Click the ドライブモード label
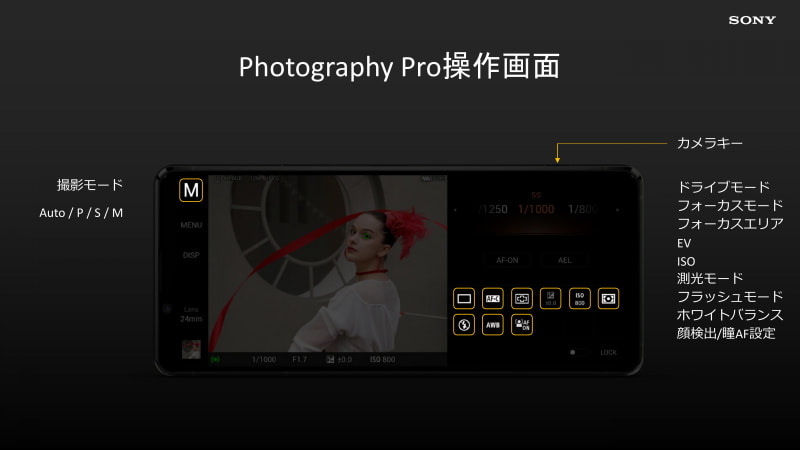This screenshot has height=450, width=800. click(x=723, y=187)
